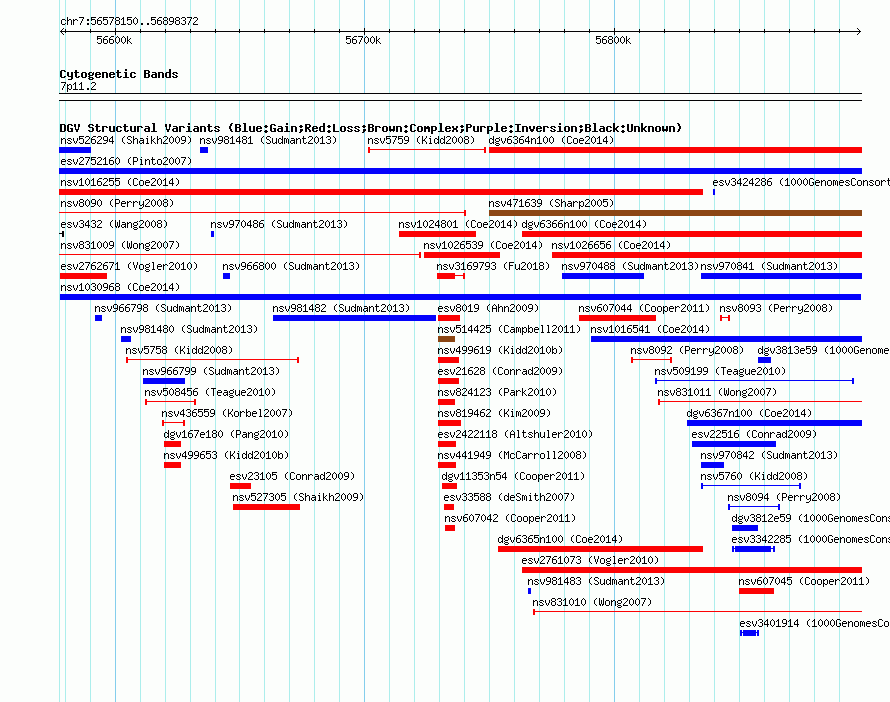Viewport: 890px width, 702px height.
Task: Open esv22516 (Conrad2009) variant
Action: (x=754, y=434)
